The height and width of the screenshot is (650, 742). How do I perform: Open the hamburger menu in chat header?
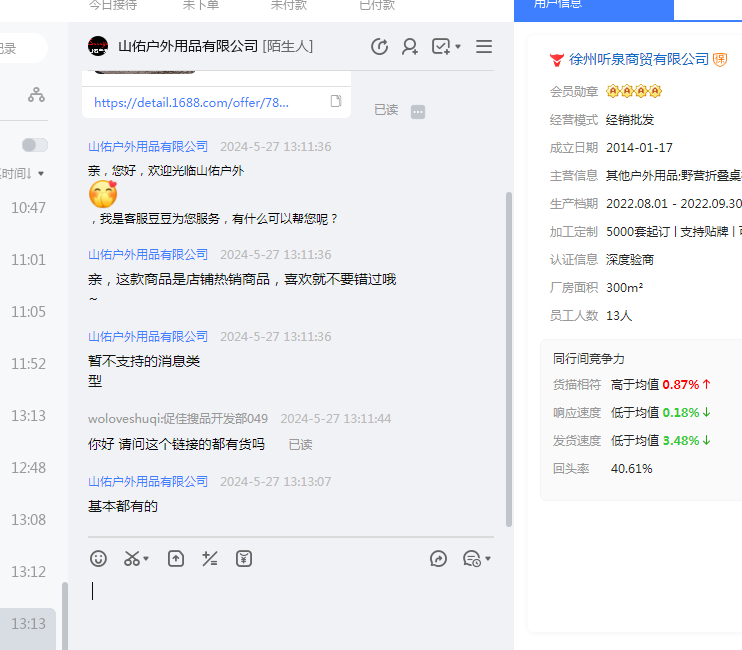(484, 47)
